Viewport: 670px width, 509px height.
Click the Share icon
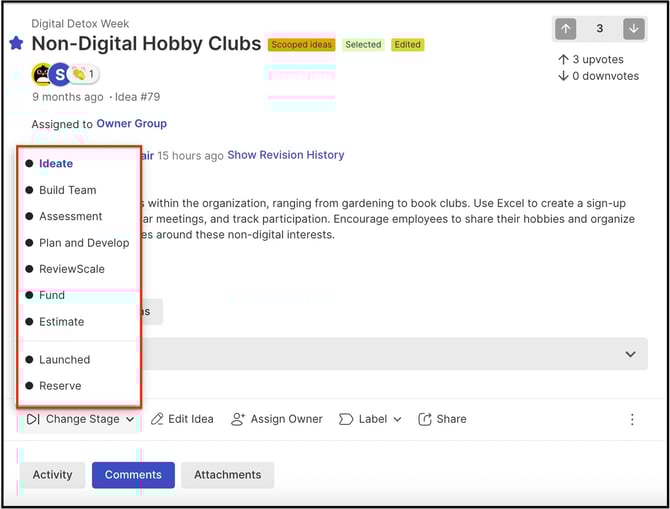point(425,419)
